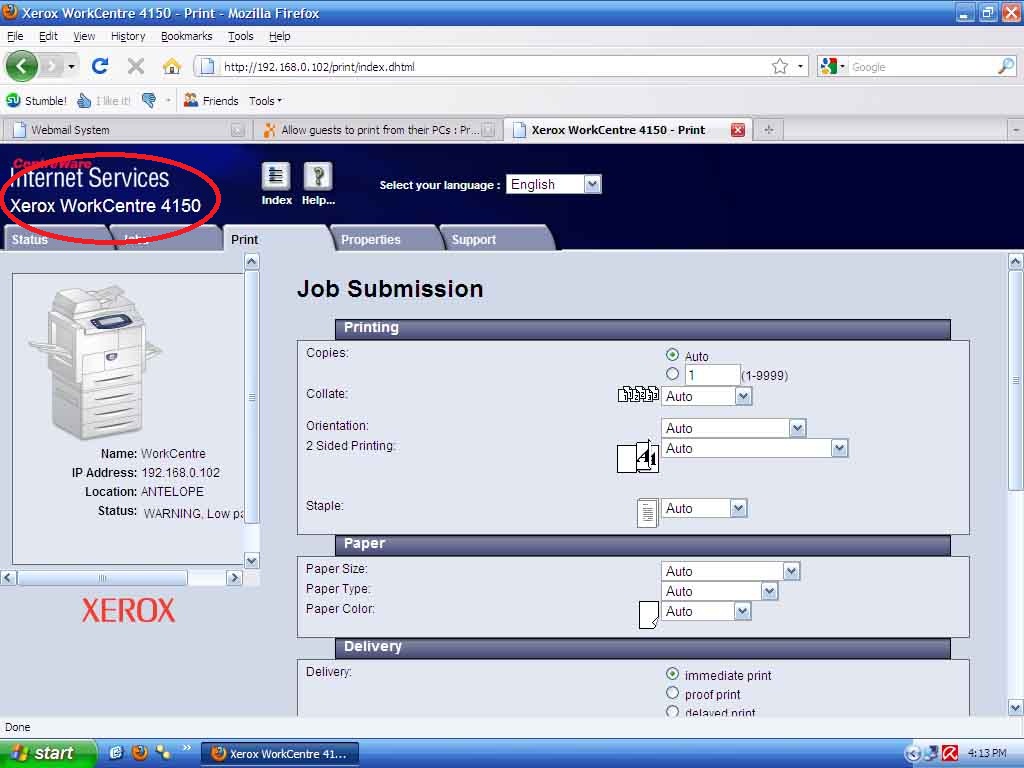The width and height of the screenshot is (1024, 768).
Task: Open the Orientation dropdown
Action: (x=733, y=428)
